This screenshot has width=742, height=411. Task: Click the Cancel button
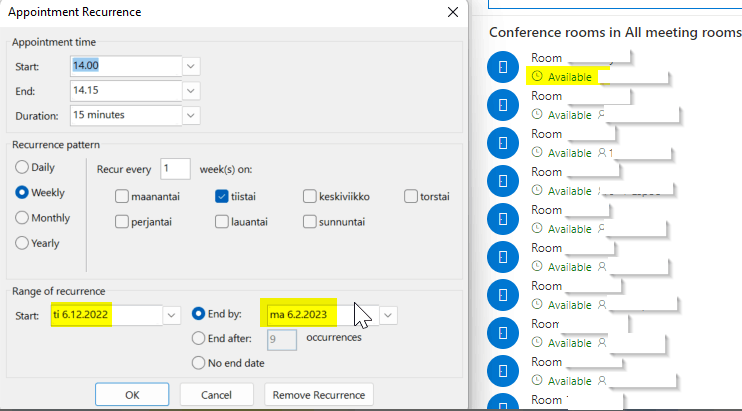(x=216, y=394)
